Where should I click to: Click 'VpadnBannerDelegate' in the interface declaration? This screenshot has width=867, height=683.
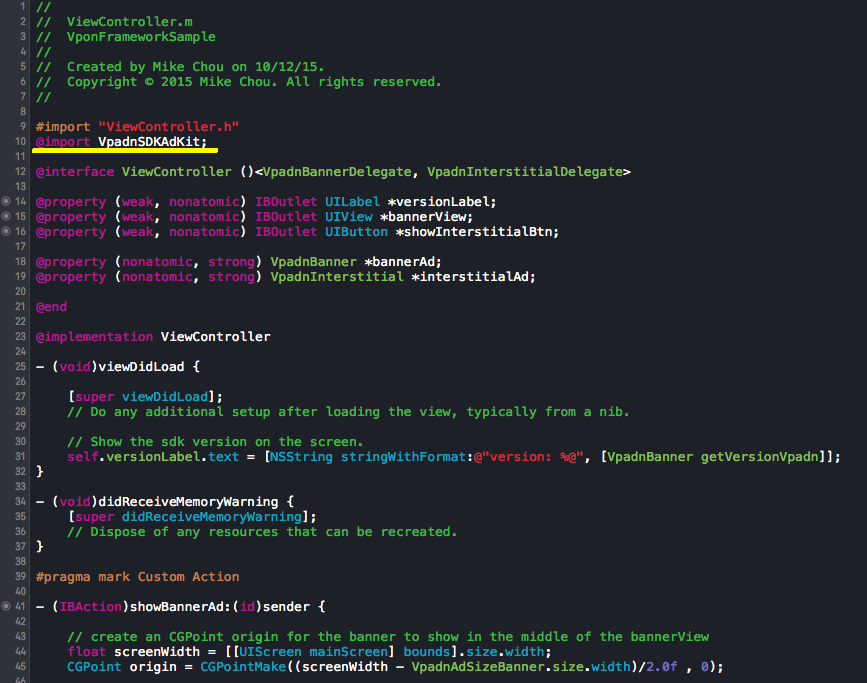click(337, 172)
